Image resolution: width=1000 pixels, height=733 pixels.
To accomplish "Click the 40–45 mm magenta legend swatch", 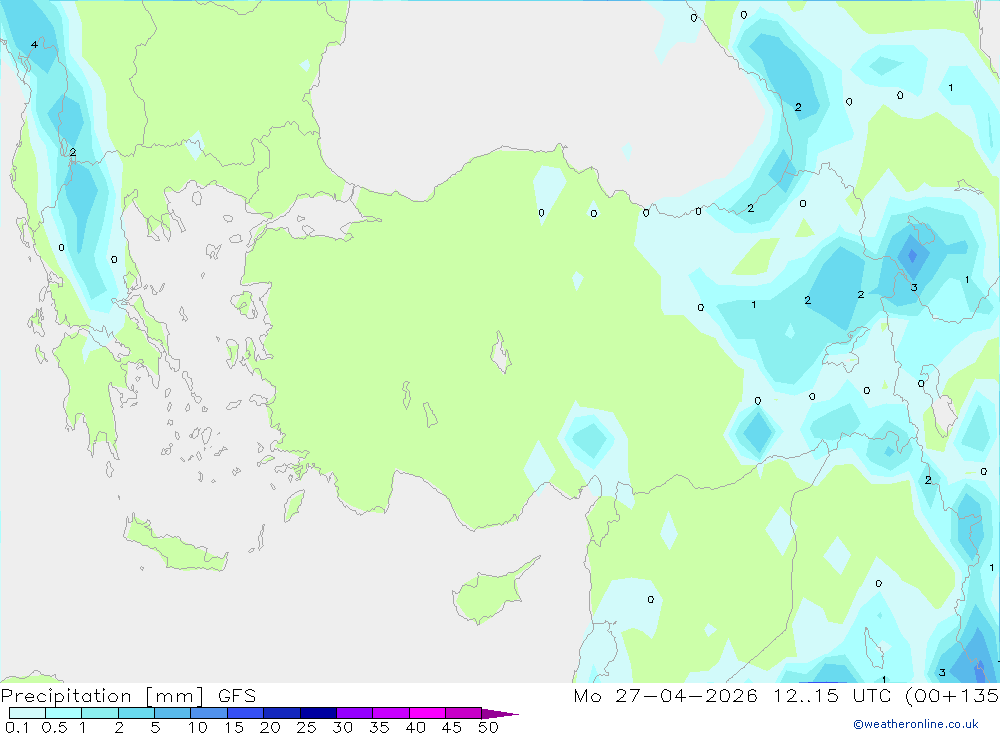I will coord(427,713).
